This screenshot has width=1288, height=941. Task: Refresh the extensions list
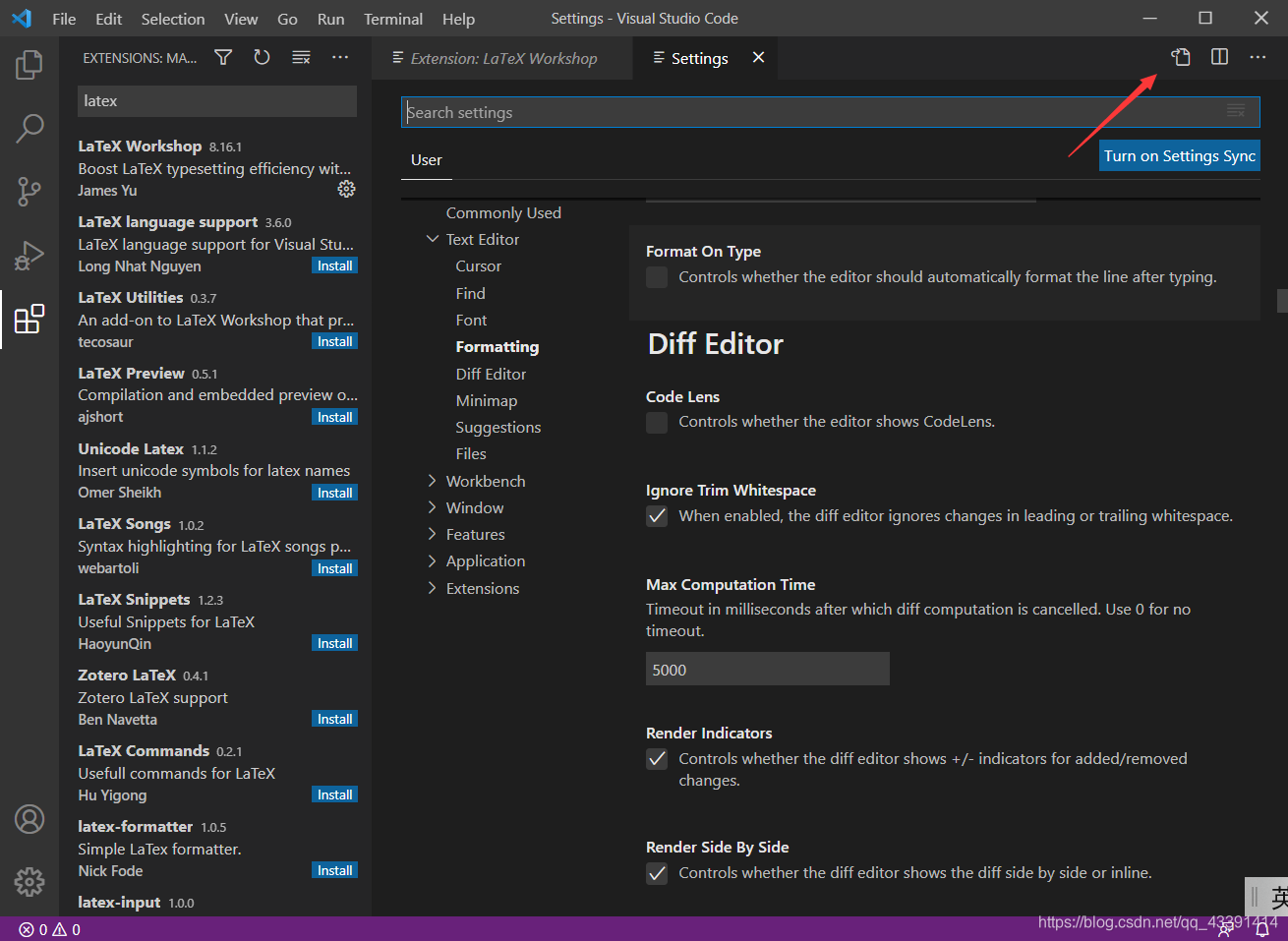262,58
